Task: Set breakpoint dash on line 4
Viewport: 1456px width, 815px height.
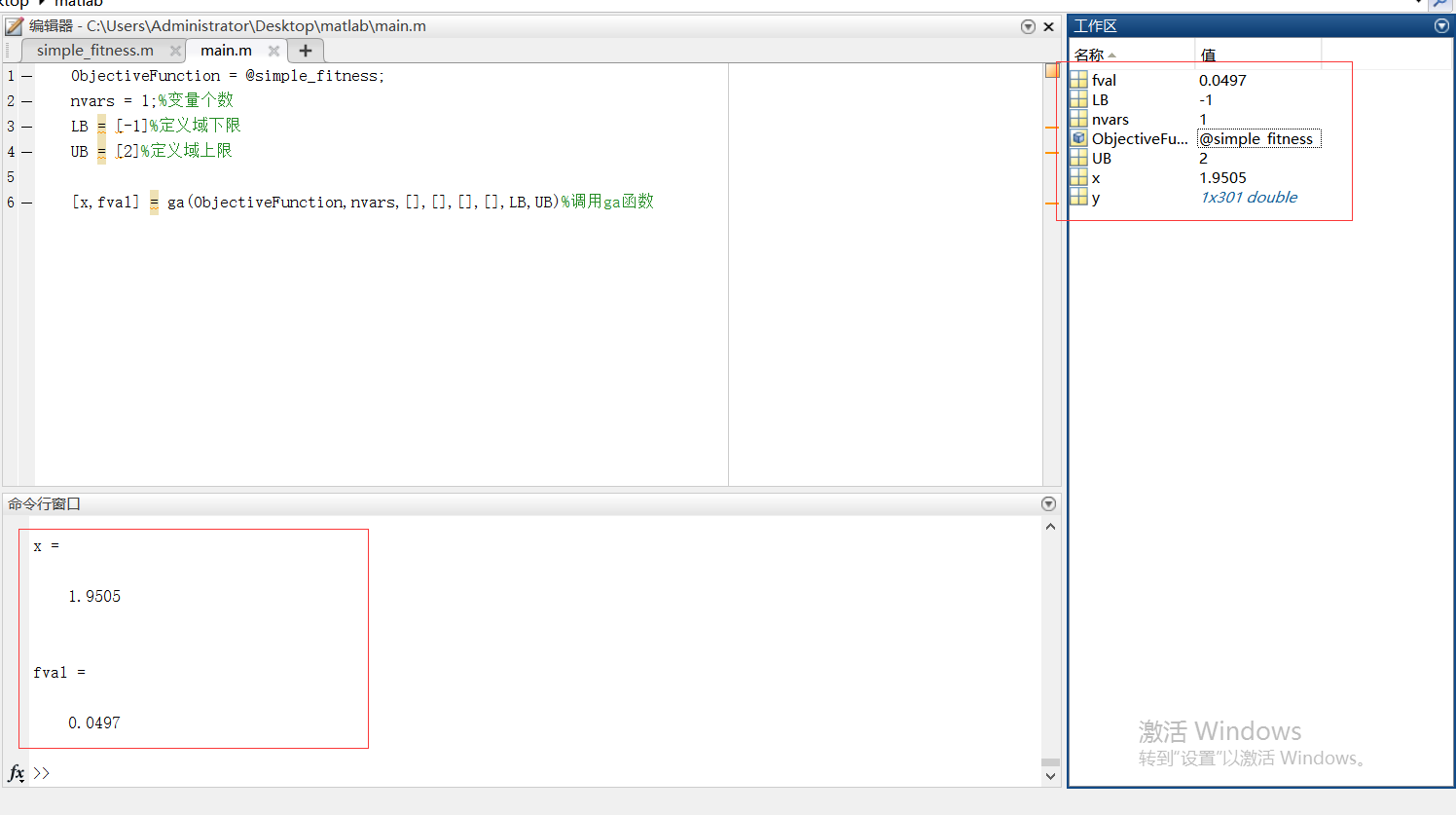Action: [x=26, y=152]
